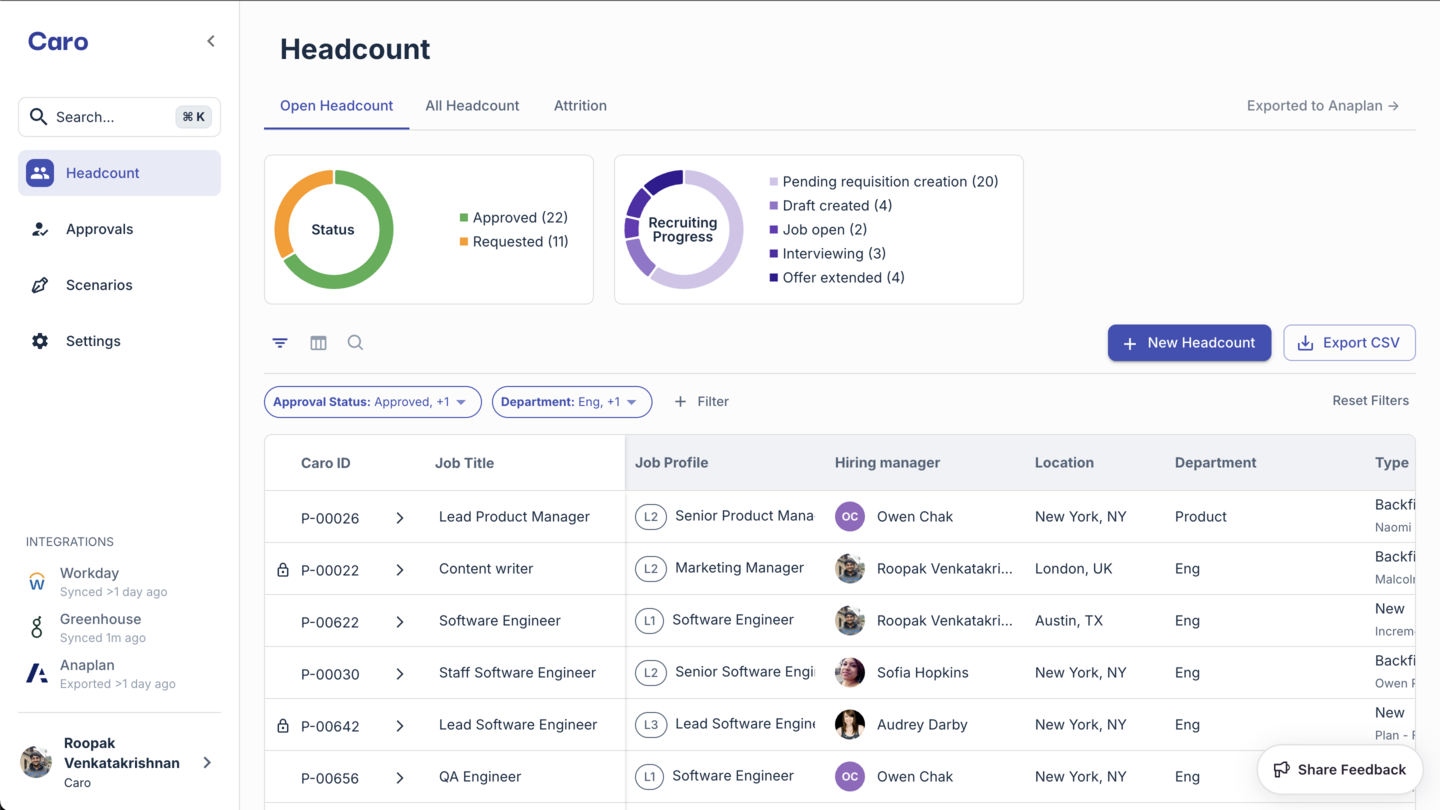Image resolution: width=1440 pixels, height=810 pixels.
Task: Go to Scenarios in the sidebar
Action: point(99,285)
